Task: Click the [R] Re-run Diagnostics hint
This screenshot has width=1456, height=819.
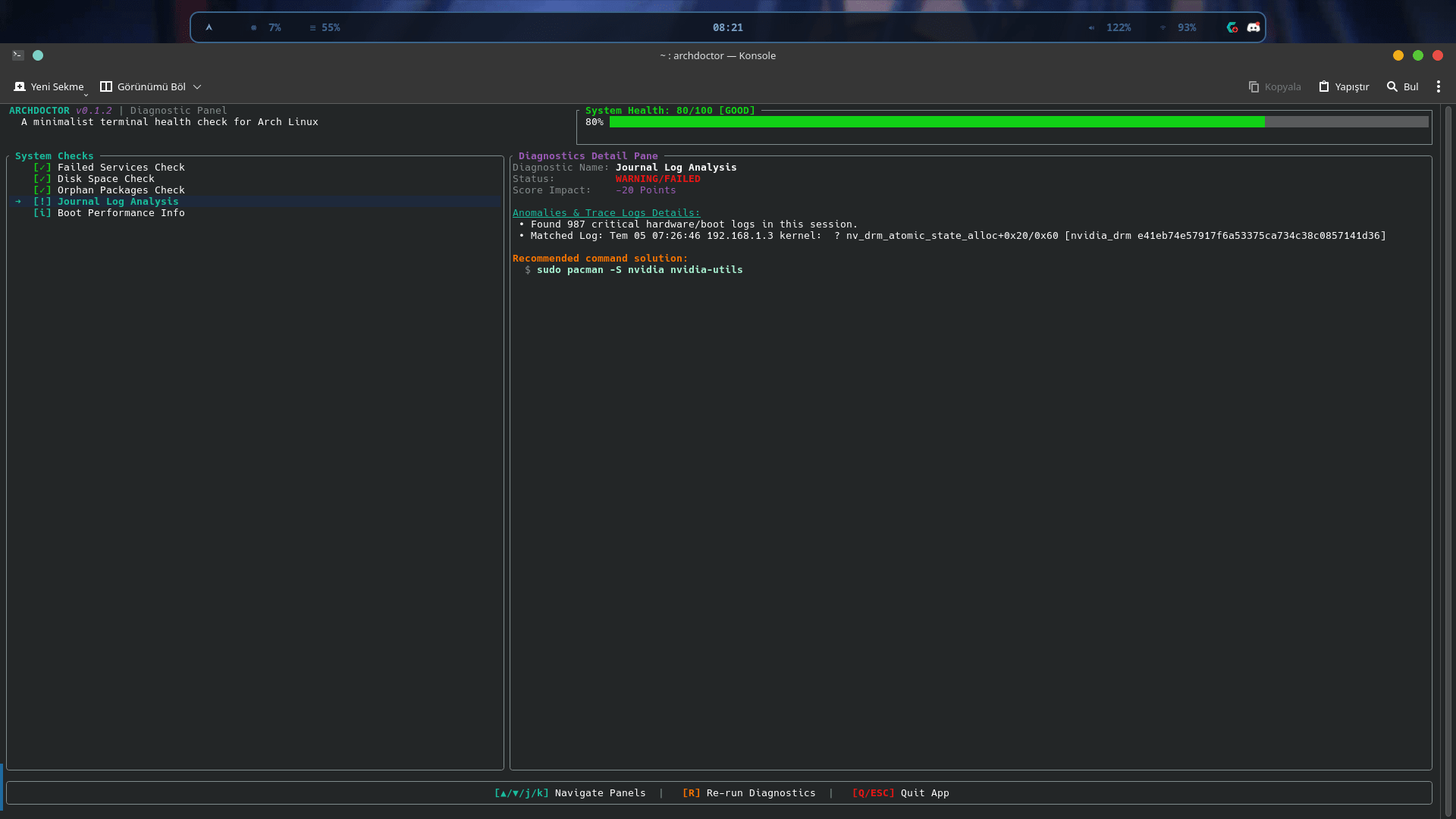Action: pos(749,793)
